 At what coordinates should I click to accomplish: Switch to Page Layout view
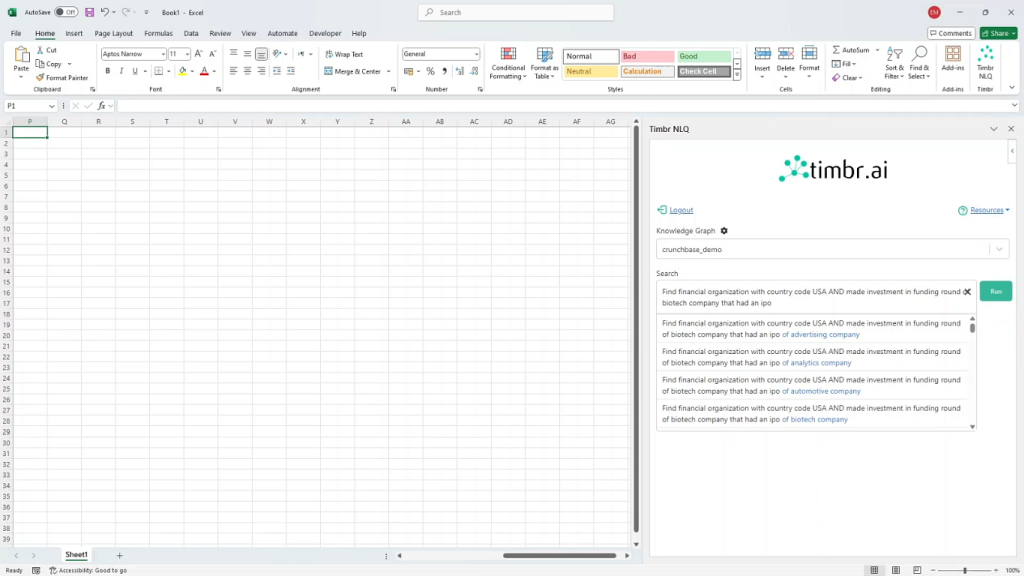(x=895, y=570)
